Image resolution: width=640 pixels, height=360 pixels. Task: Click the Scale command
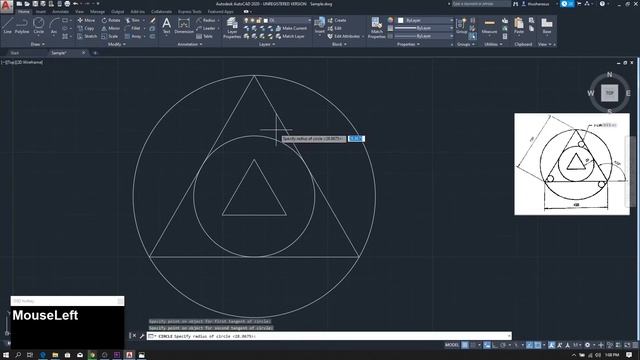[x=110, y=36]
